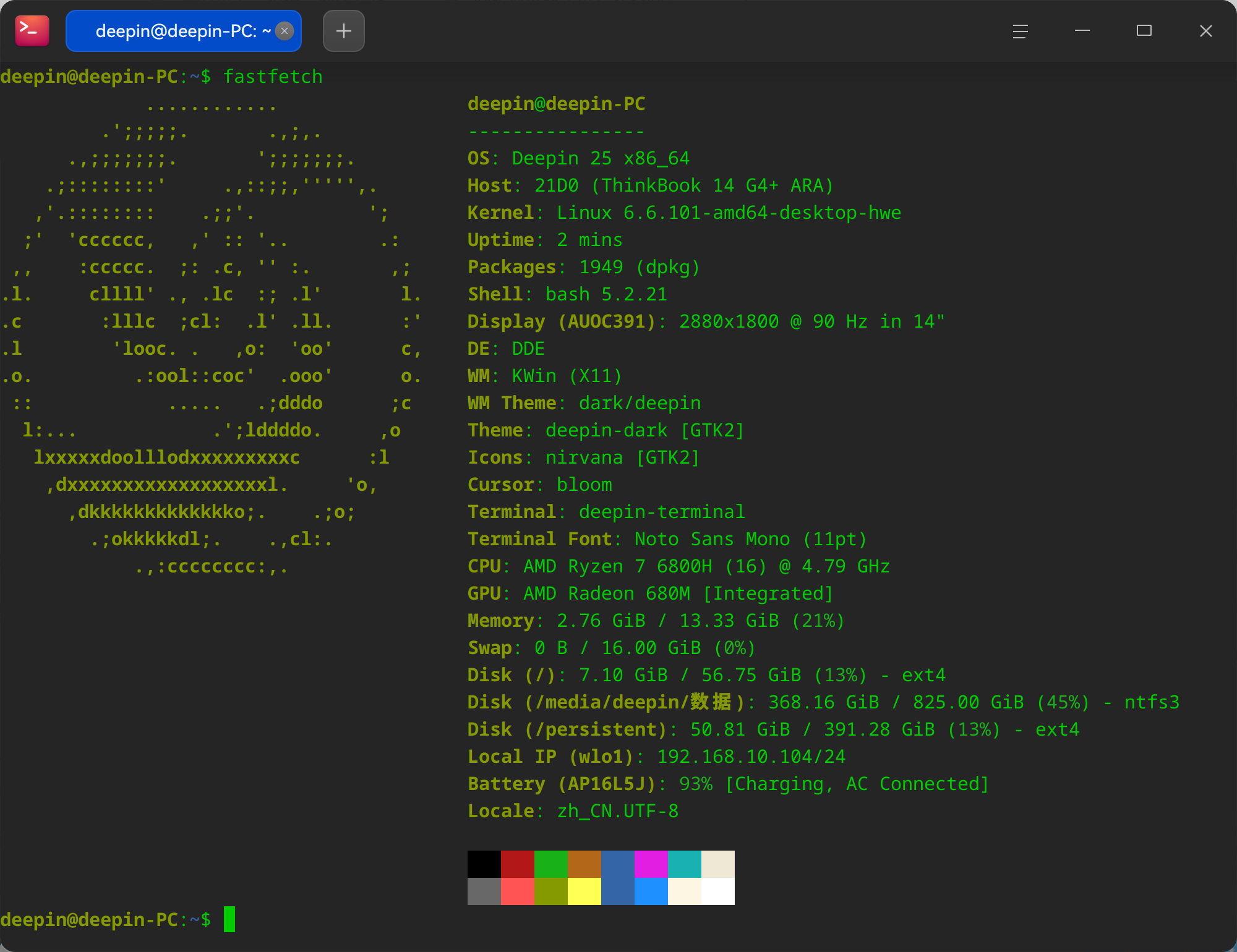The image size is (1237, 952).
Task: Click the magenta color block
Action: (x=651, y=864)
